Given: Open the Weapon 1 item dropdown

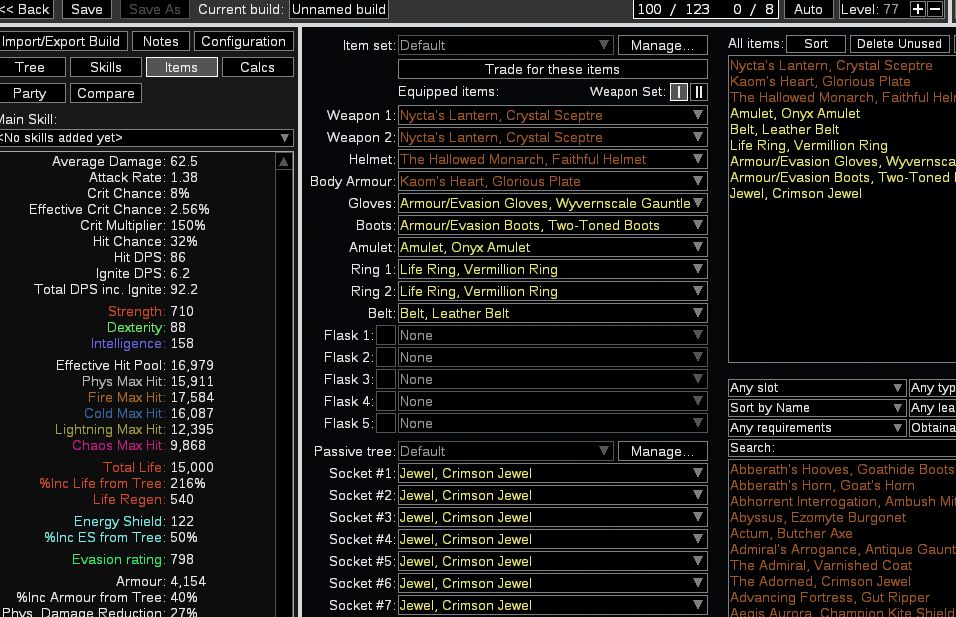Looking at the screenshot, I should 552,115.
